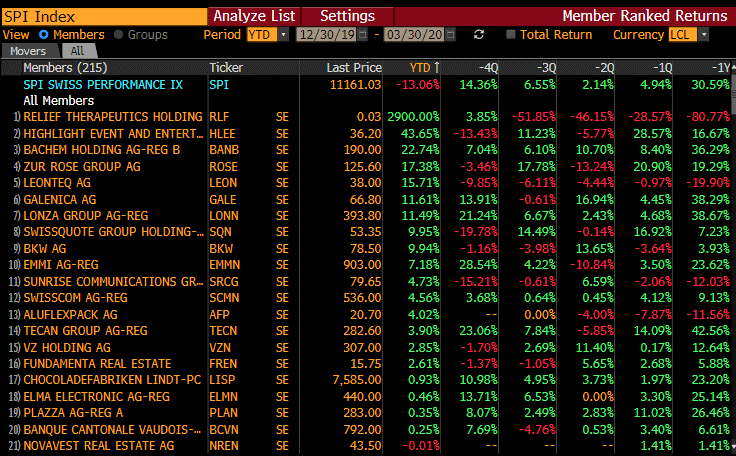Open the start date calendar picker icon
Screen dimensions: 736x456
click(x=362, y=35)
